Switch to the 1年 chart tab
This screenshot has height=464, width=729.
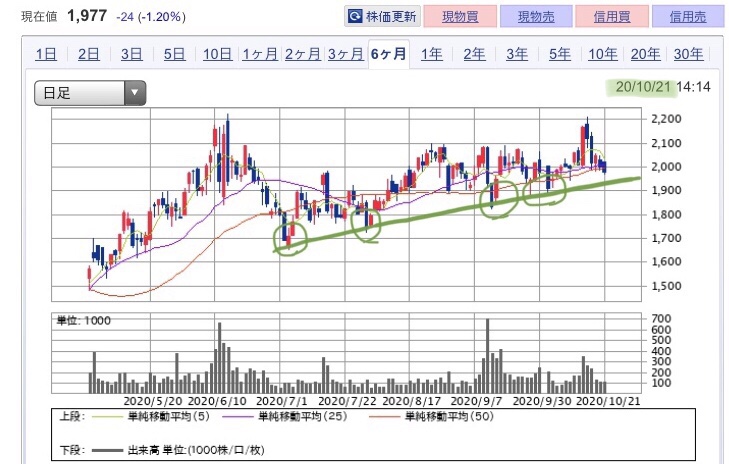(x=432, y=55)
